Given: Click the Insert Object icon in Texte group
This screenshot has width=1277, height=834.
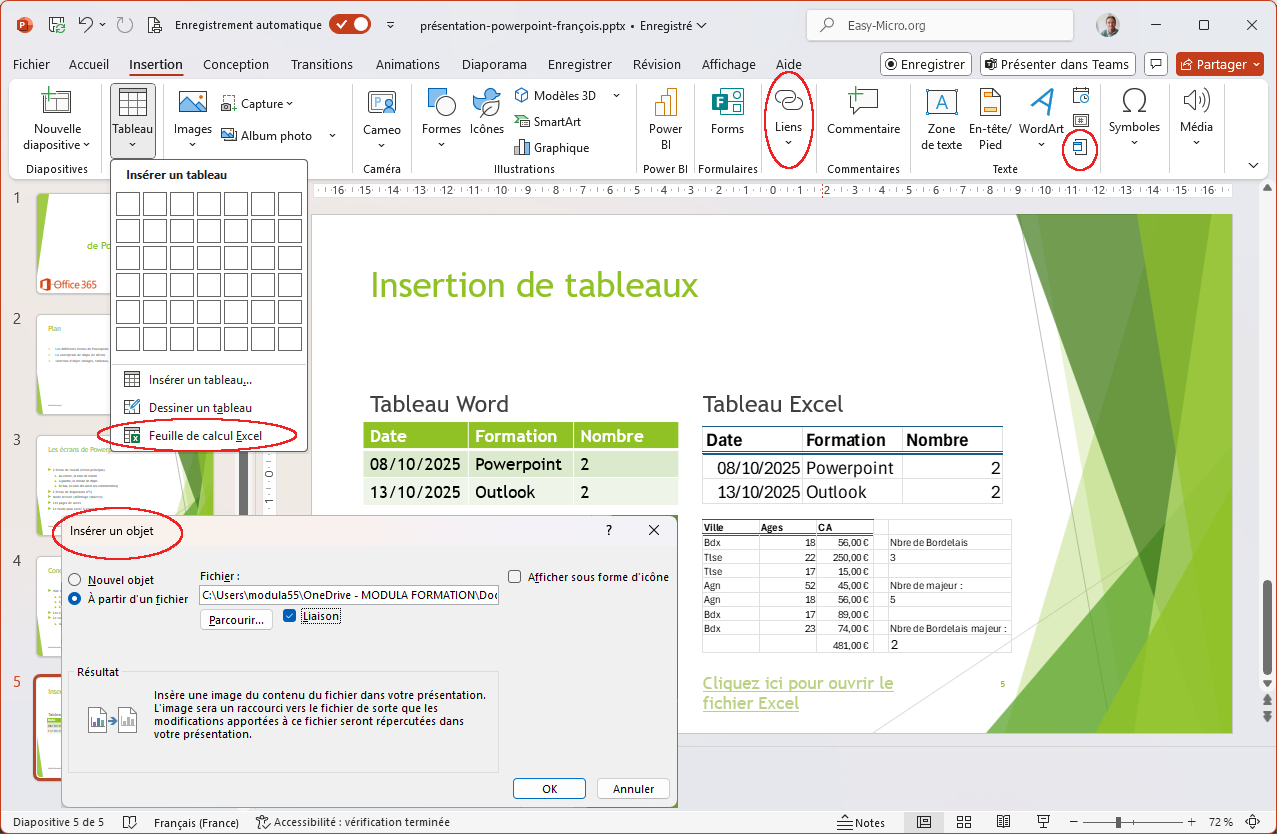Looking at the screenshot, I should (x=1080, y=147).
